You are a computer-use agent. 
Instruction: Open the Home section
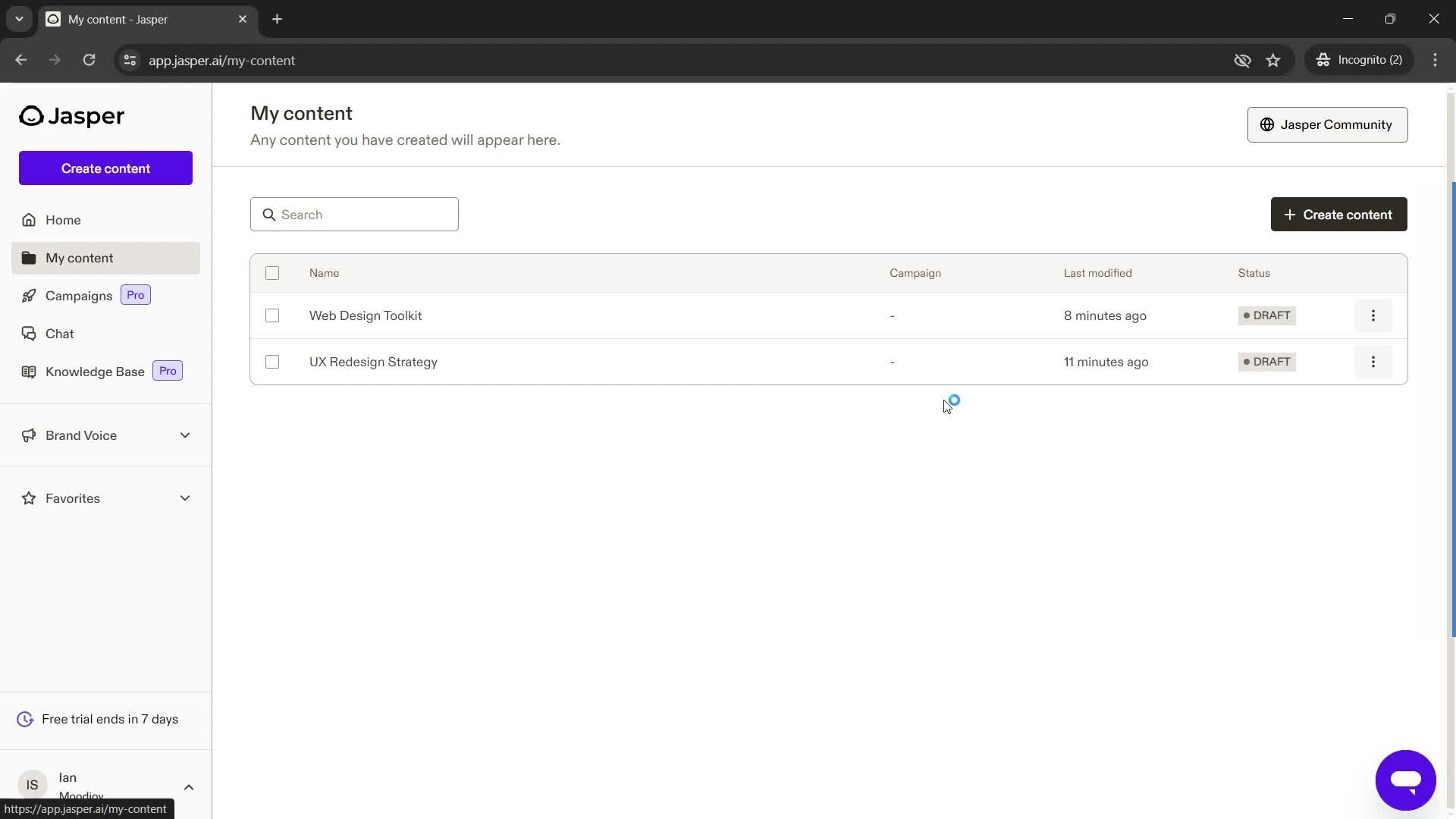pyautogui.click(x=63, y=219)
